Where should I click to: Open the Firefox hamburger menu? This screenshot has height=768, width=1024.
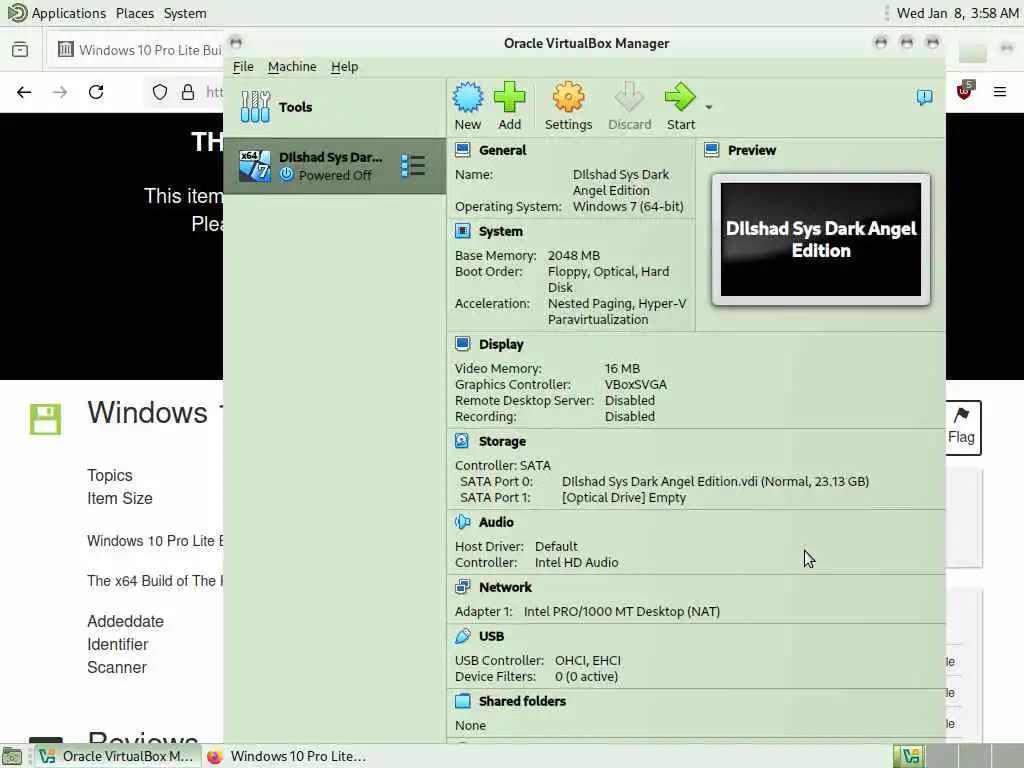coord(1000,92)
